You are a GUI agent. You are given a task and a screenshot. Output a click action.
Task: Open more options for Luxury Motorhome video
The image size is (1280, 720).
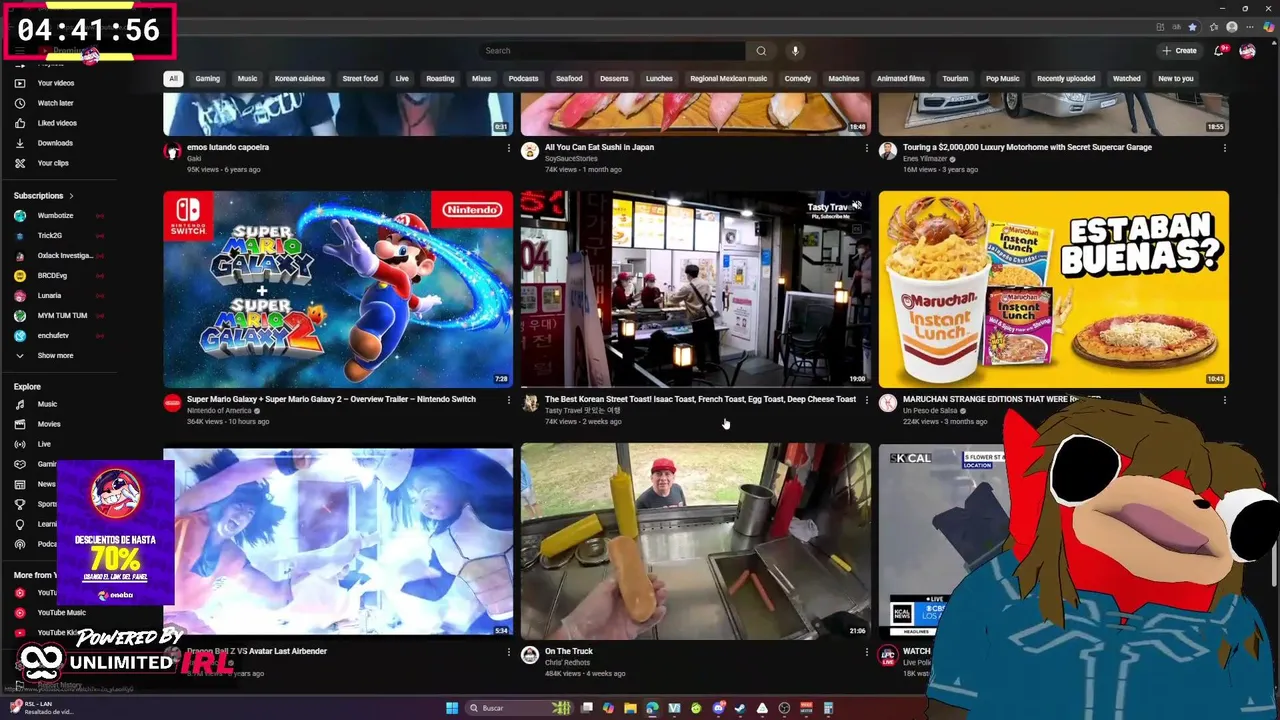click(x=1225, y=148)
